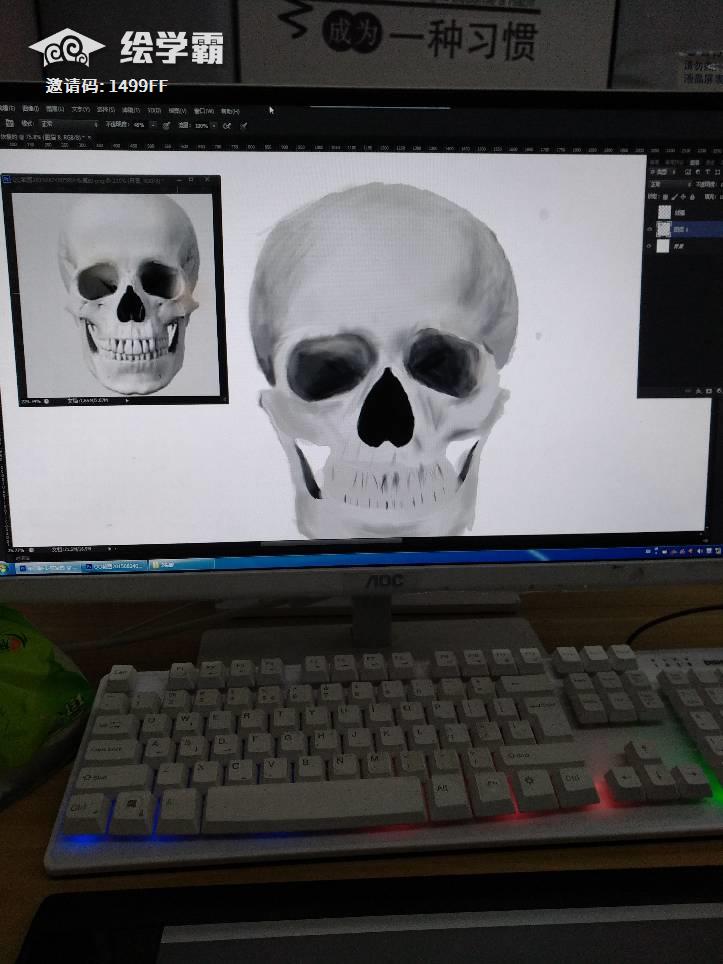The image size is (723, 964).
Task: Select the 背景 background layer thumbnail
Action: pyautogui.click(x=663, y=246)
